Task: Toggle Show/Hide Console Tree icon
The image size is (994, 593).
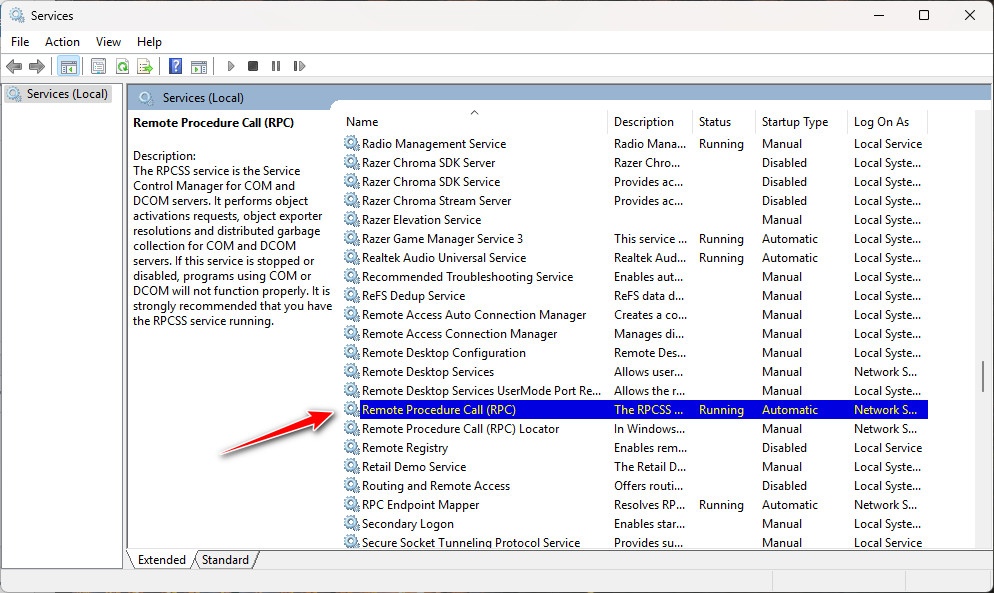Action: [68, 66]
